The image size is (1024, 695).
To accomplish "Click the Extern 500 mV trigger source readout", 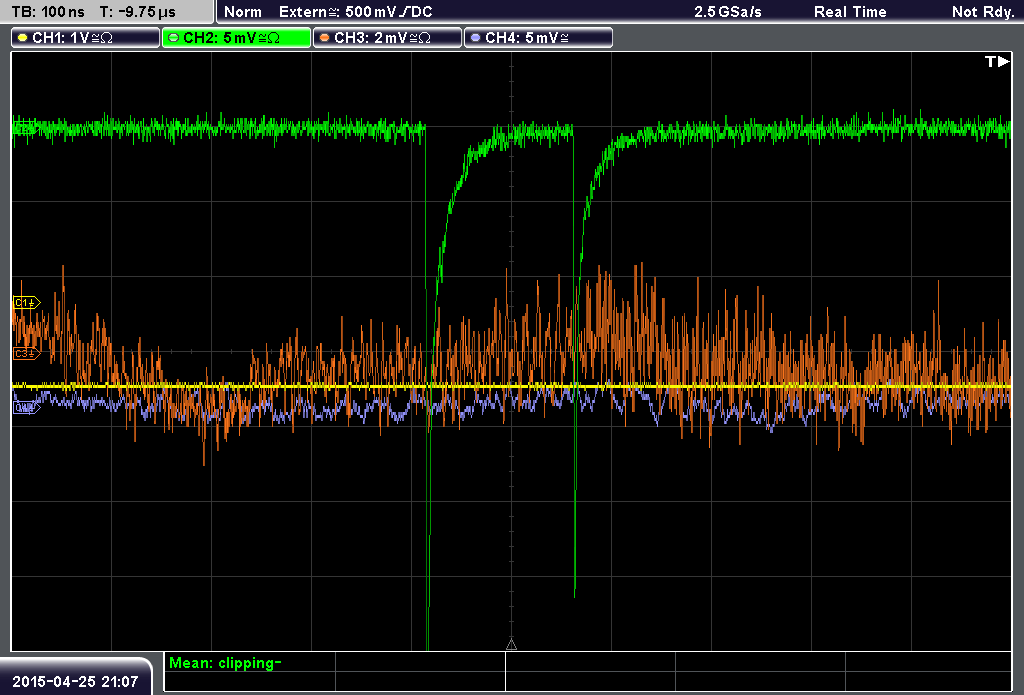I will click(356, 12).
